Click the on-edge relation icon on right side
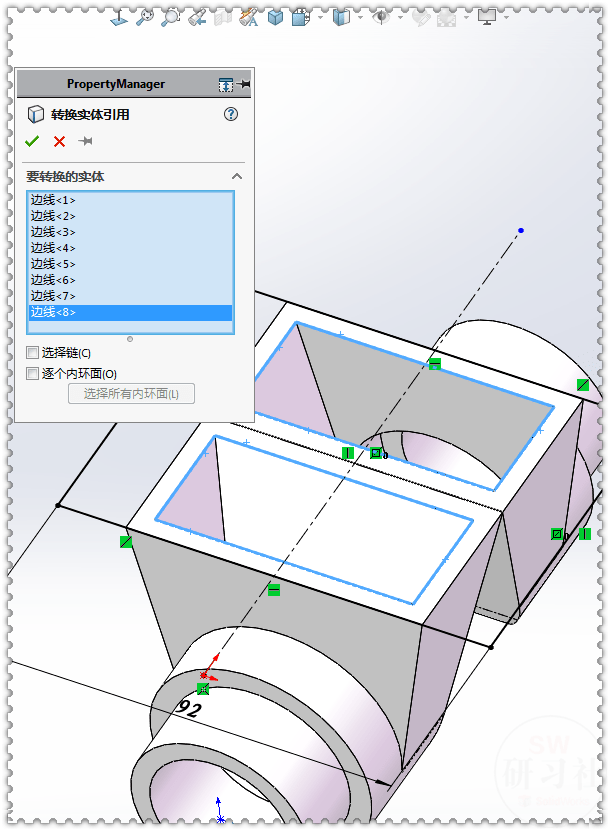Image resolution: width=610 pixels, height=831 pixels. tap(556, 534)
